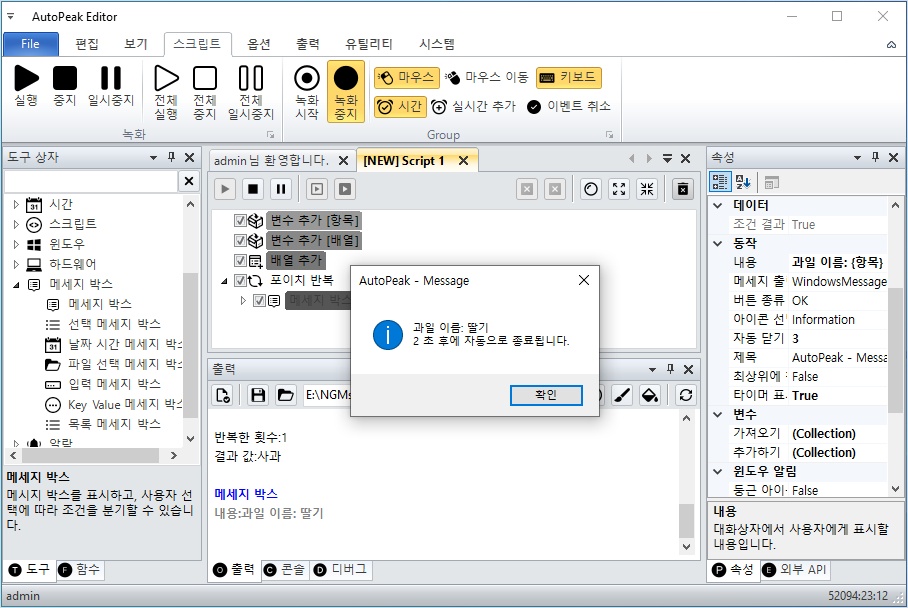
Task: Toggle the 시간 recording option
Action: [x=400, y=107]
